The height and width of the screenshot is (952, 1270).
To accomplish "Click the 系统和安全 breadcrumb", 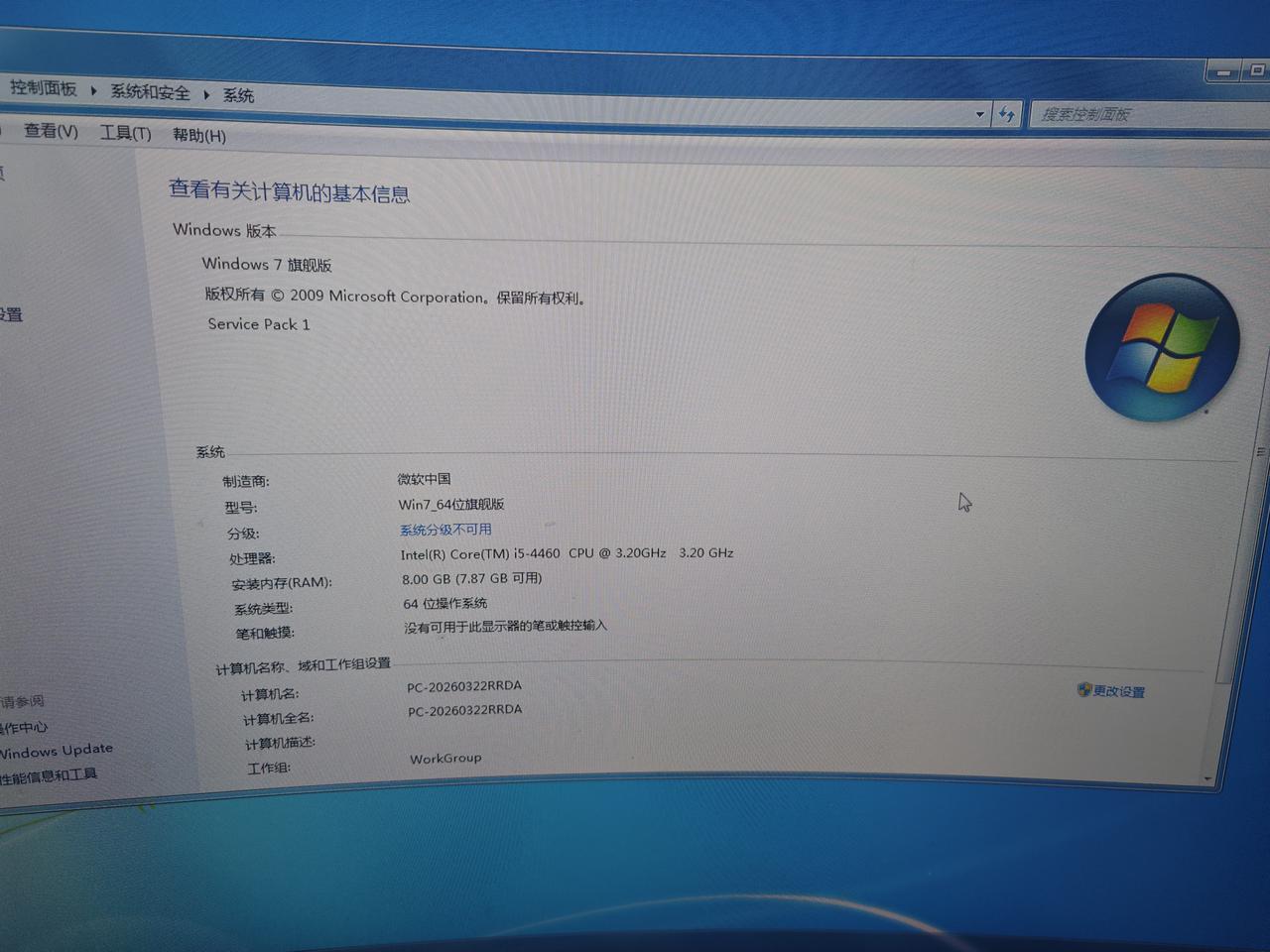I will [150, 92].
